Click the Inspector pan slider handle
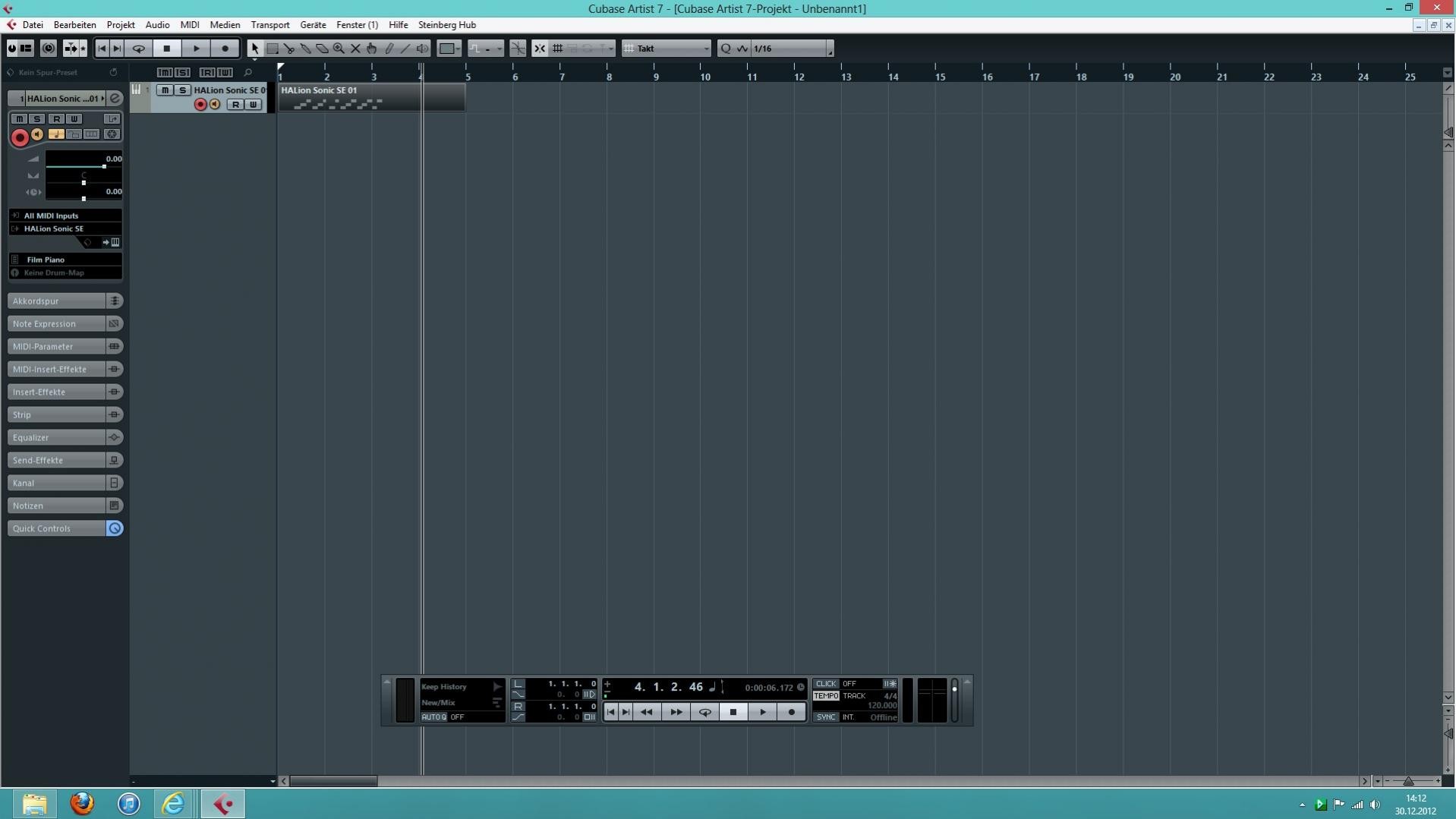Viewport: 1456px width, 819px height. [x=84, y=183]
